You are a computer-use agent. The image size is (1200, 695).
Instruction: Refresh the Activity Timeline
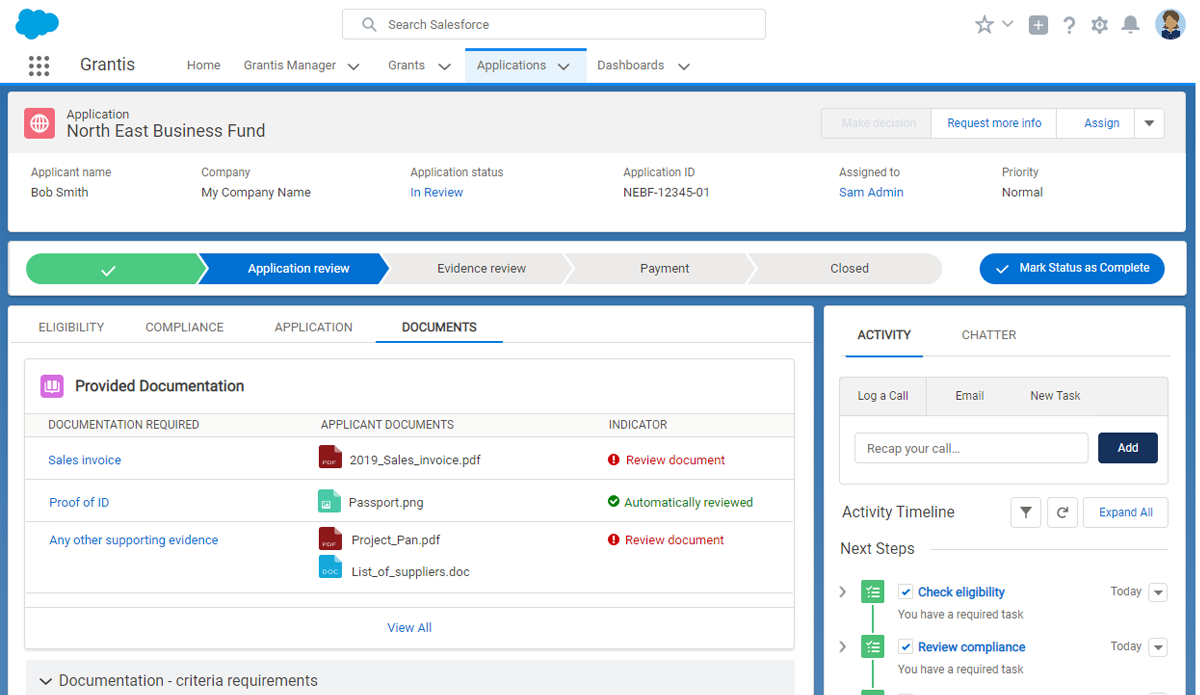pos(1062,513)
